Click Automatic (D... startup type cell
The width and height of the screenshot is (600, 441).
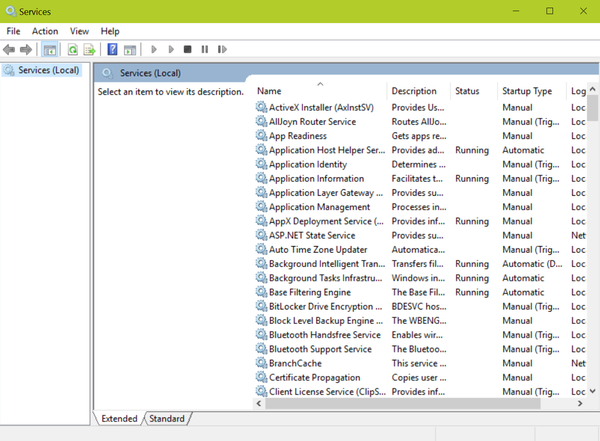532,264
